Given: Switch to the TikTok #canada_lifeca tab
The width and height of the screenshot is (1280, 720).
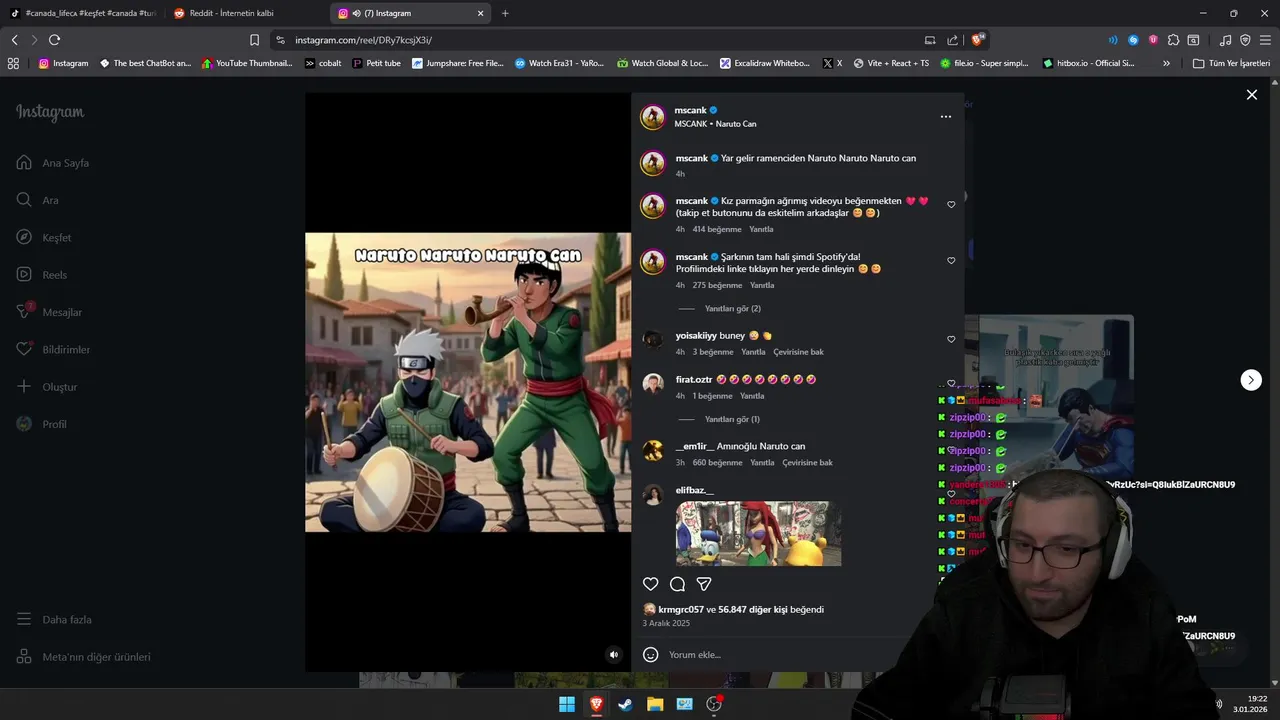Looking at the screenshot, I should tap(82, 13).
